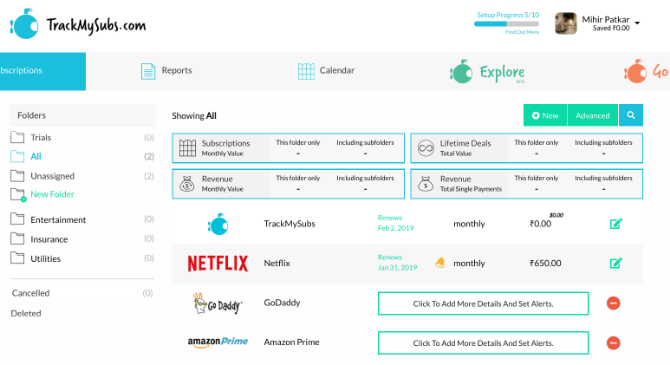Click the user profile avatar

(x=566, y=23)
